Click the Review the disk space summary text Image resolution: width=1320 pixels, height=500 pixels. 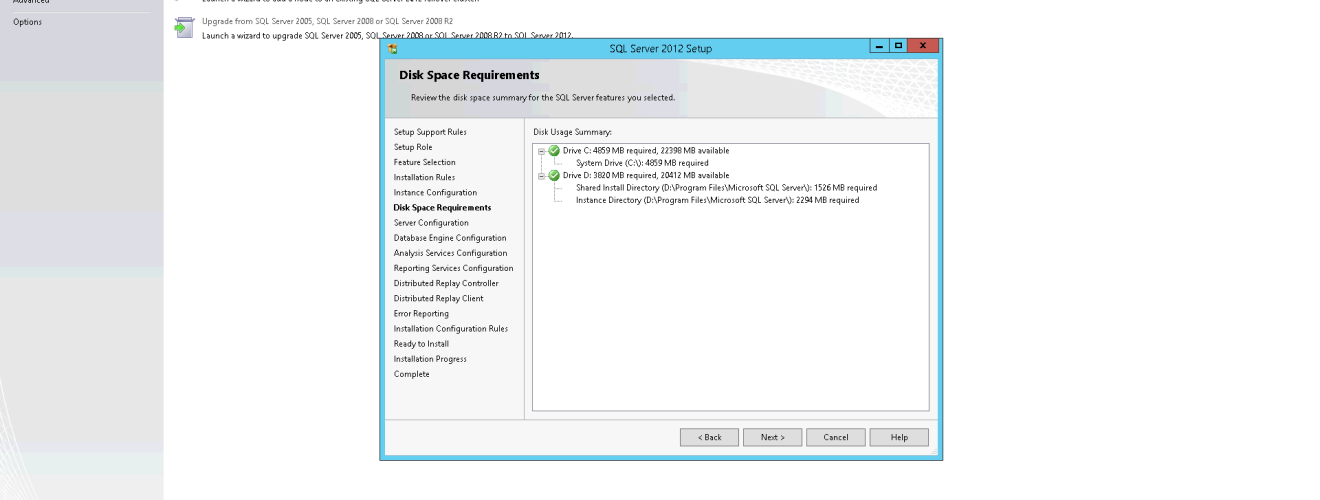pos(543,98)
